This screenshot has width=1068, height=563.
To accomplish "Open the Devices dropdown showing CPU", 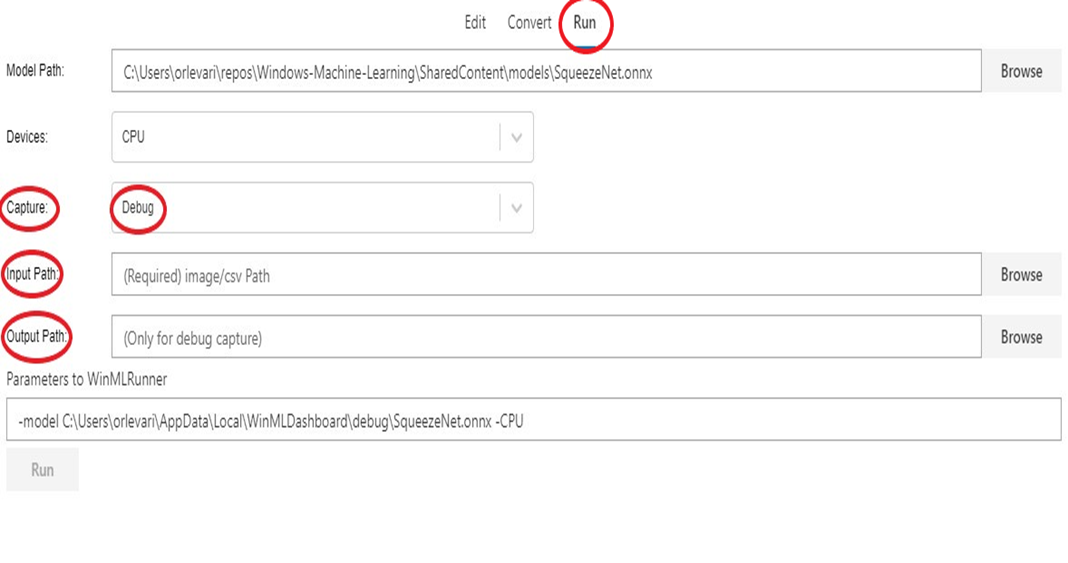I will [322, 137].
